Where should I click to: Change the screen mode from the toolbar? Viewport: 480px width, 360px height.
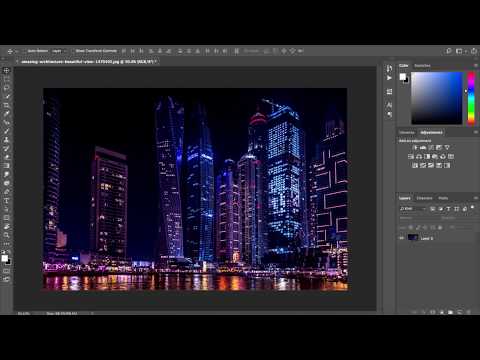6,279
